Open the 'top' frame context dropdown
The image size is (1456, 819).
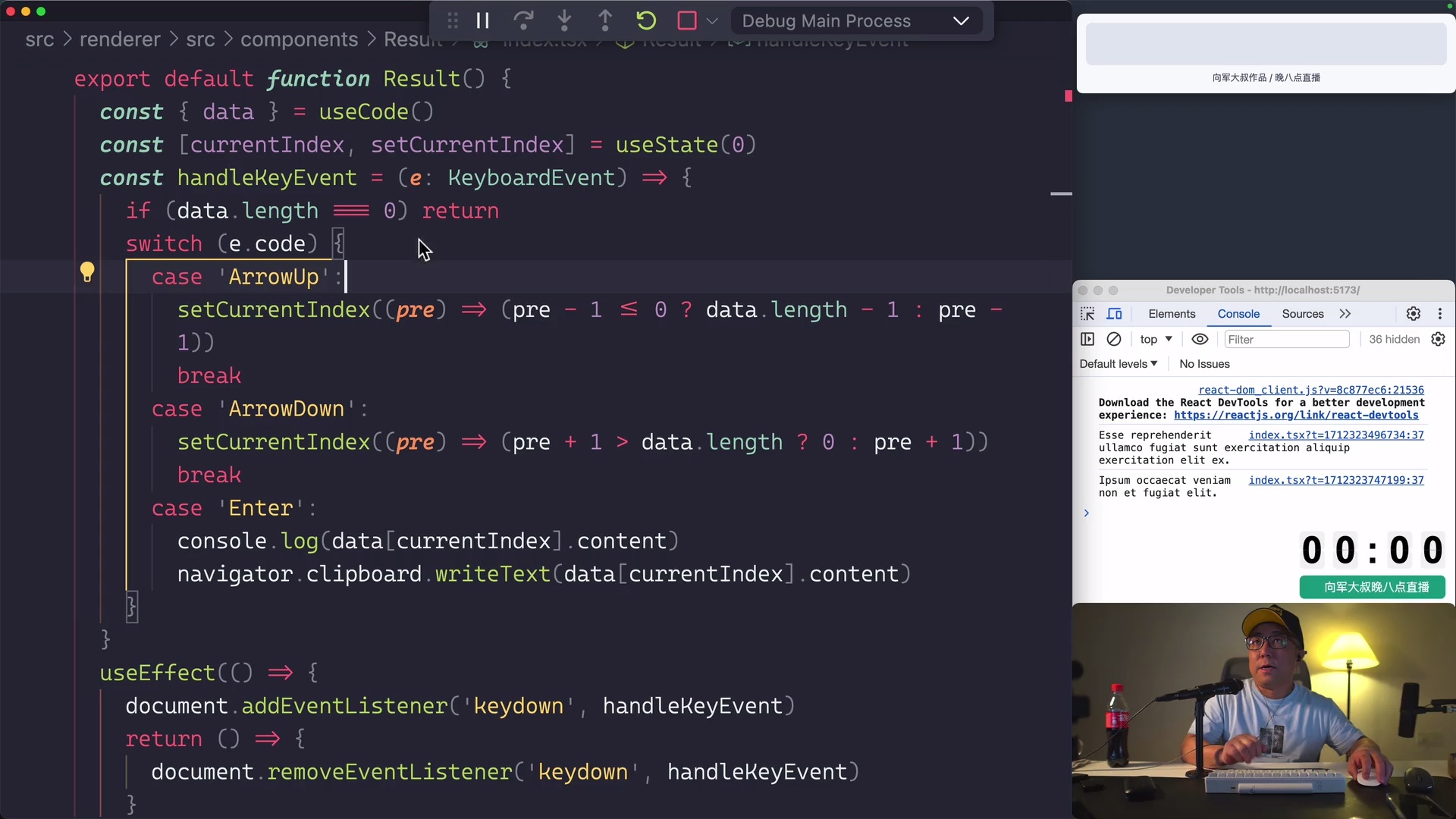pos(1155,339)
